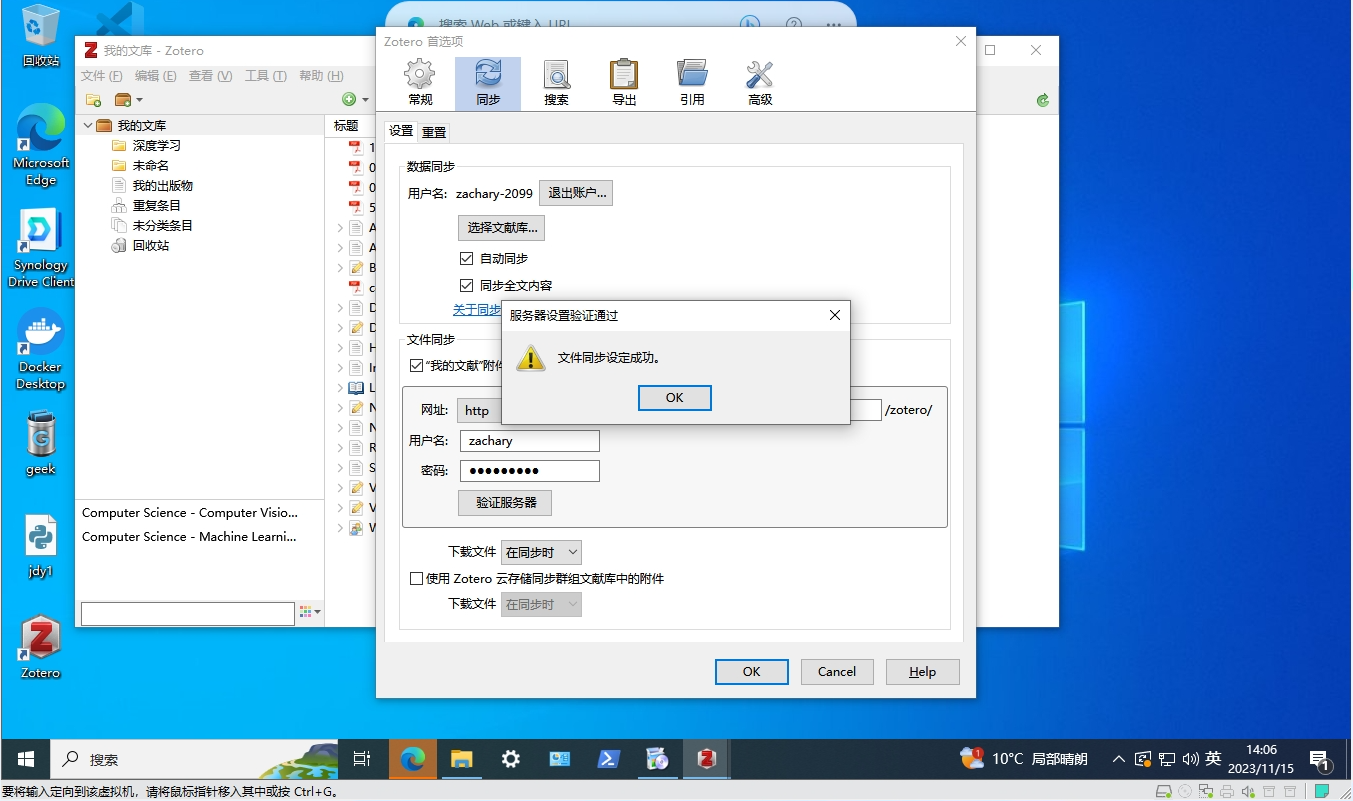Image resolution: width=1353 pixels, height=801 pixels.
Task: Open the 导出 export preferences pane
Action: coord(624,83)
